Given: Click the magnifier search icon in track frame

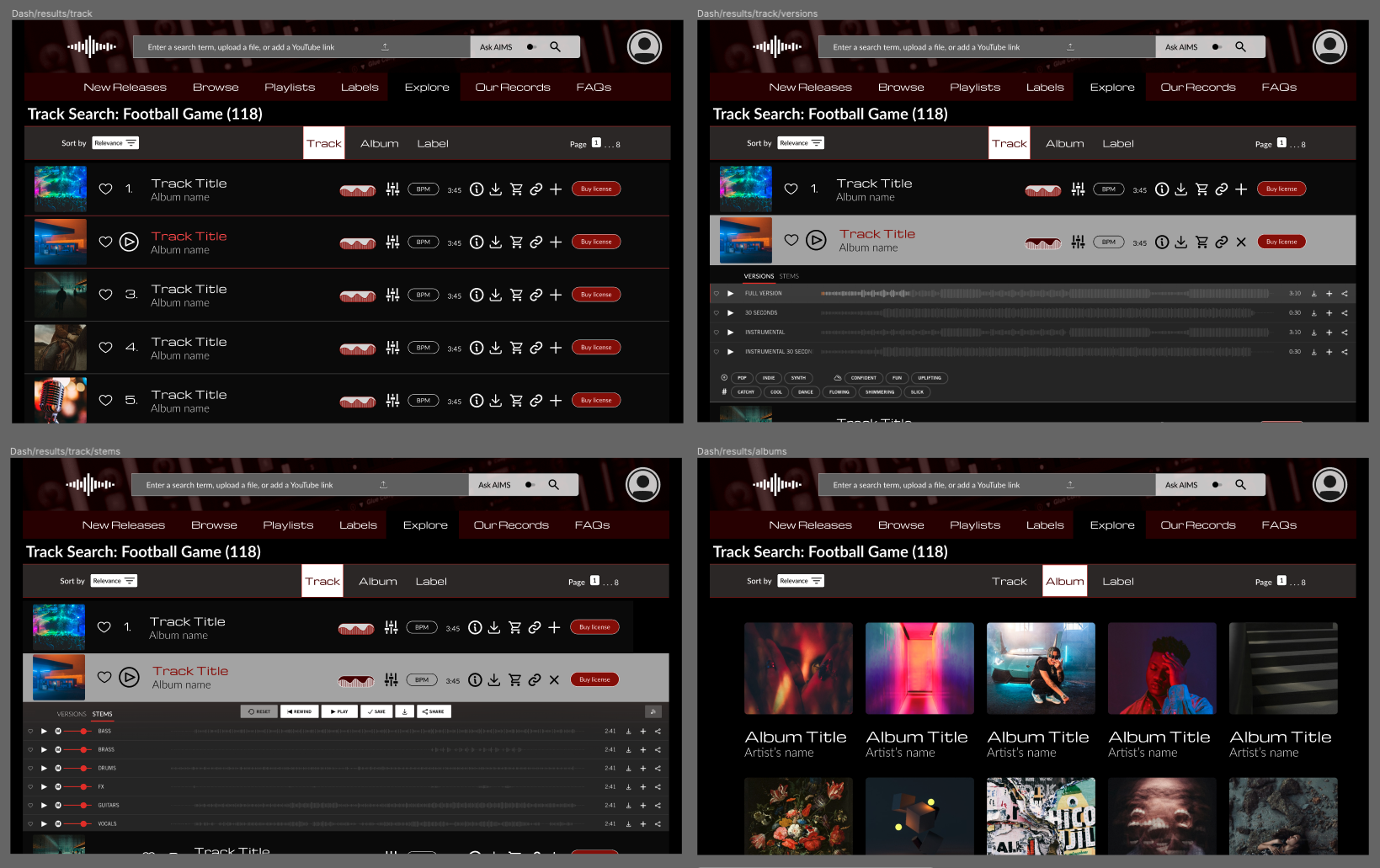Looking at the screenshot, I should click(x=556, y=47).
